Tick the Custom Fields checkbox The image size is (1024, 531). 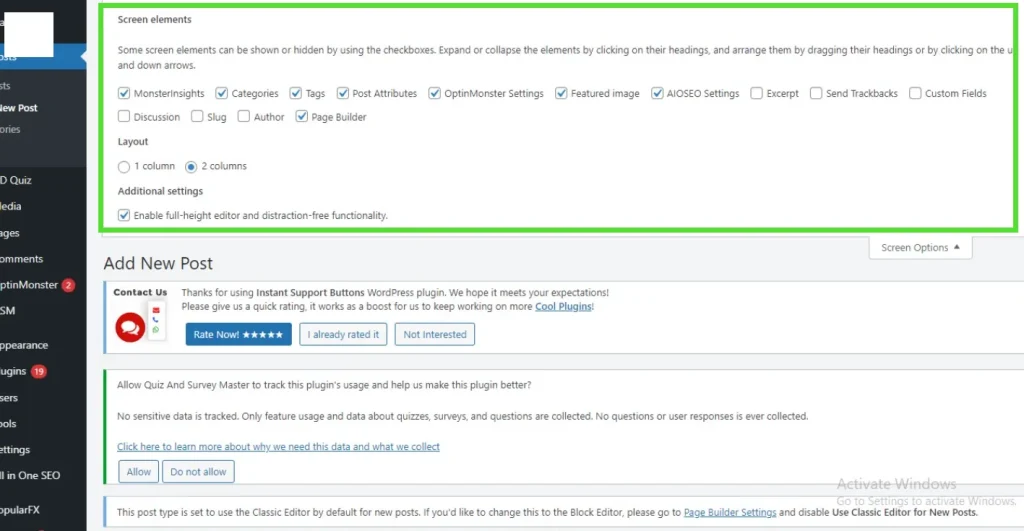pos(915,93)
